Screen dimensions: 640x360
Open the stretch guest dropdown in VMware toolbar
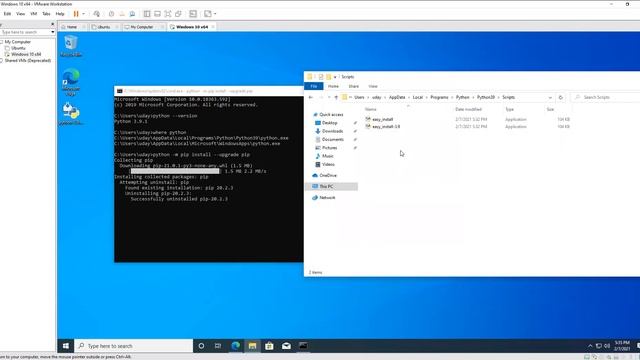215,14
